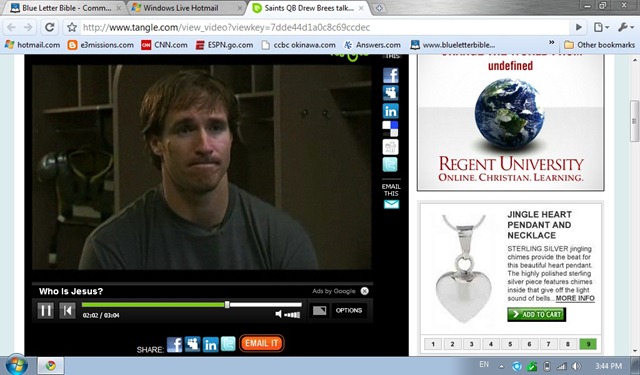Viewport: 640px width, 375px height.
Task: Open the video player OPTIONS button
Action: click(x=349, y=311)
